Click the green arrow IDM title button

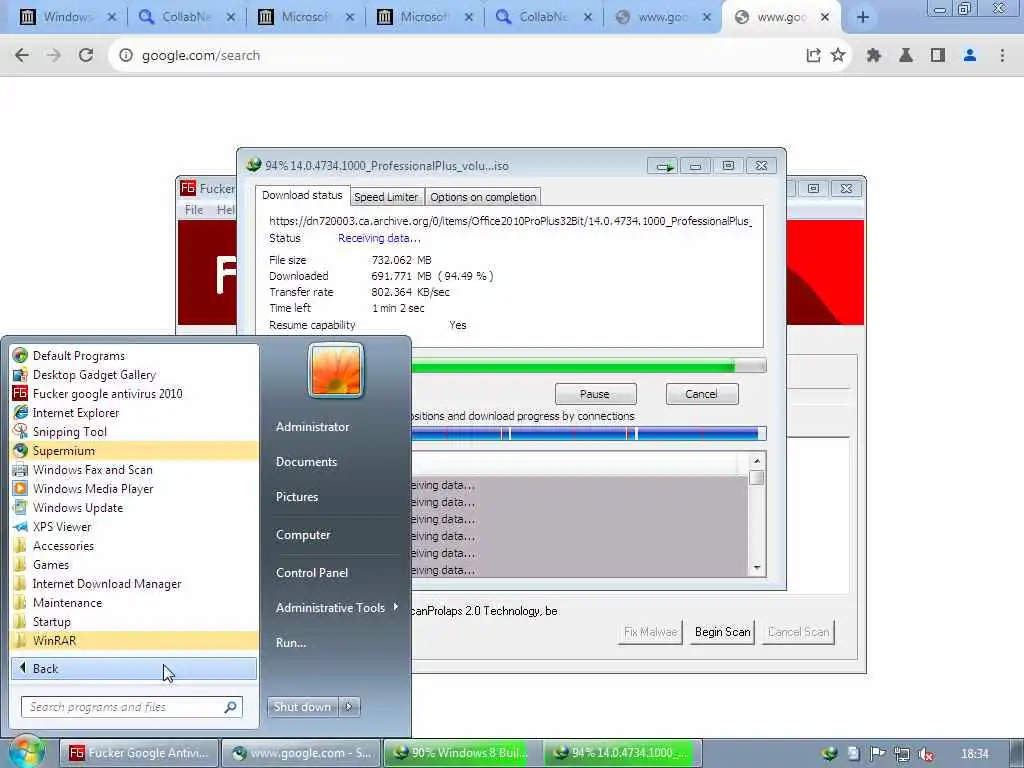pyautogui.click(x=664, y=166)
